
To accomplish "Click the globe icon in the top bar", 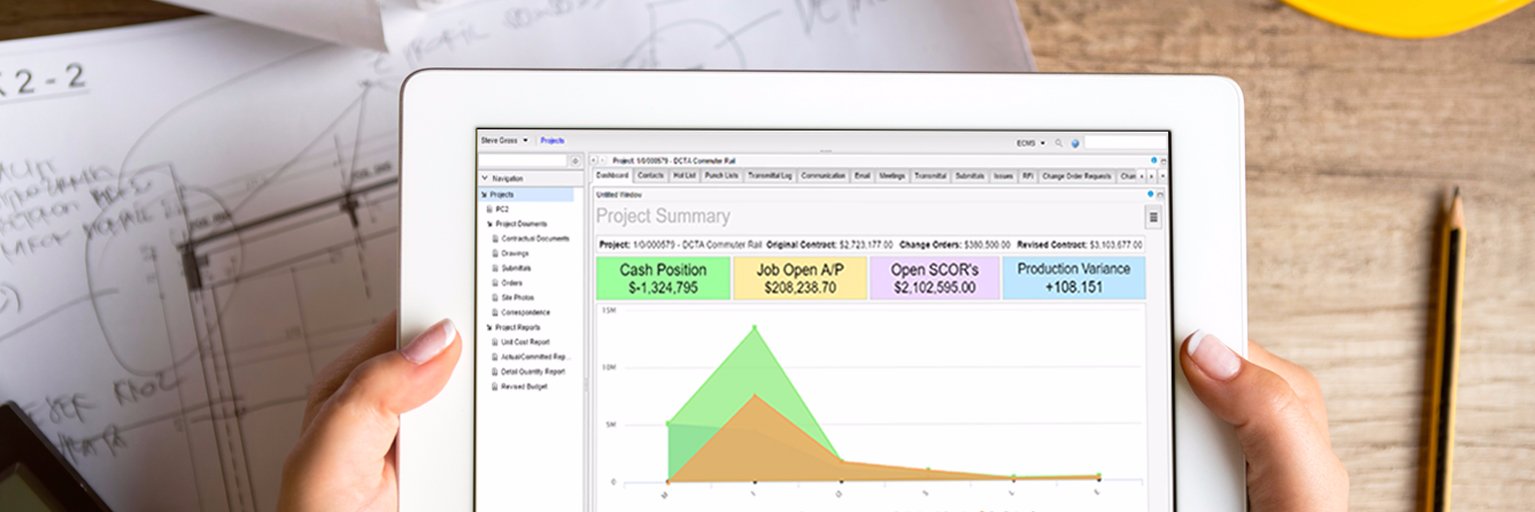I will (1075, 143).
